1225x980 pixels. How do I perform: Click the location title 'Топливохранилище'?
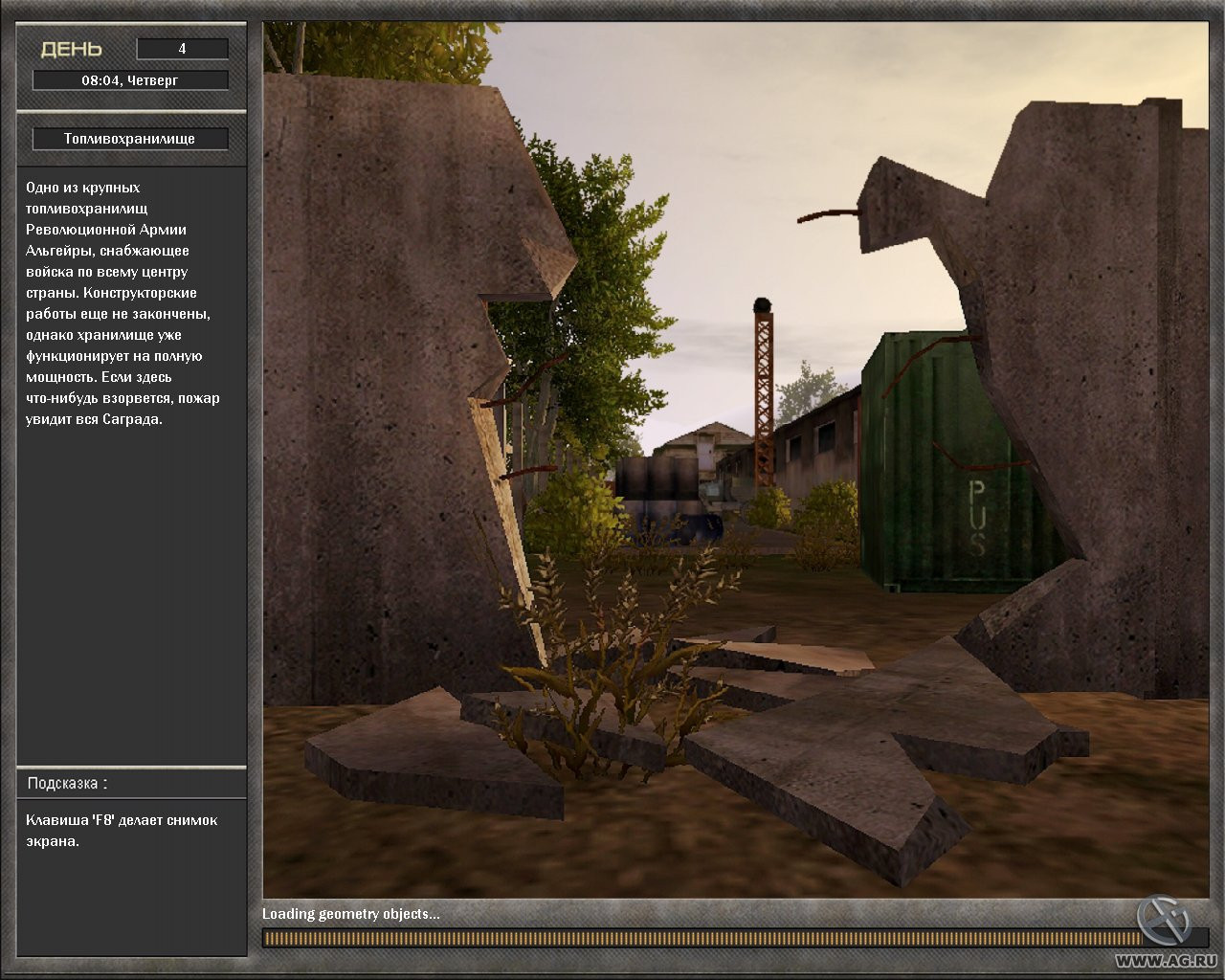(x=130, y=139)
